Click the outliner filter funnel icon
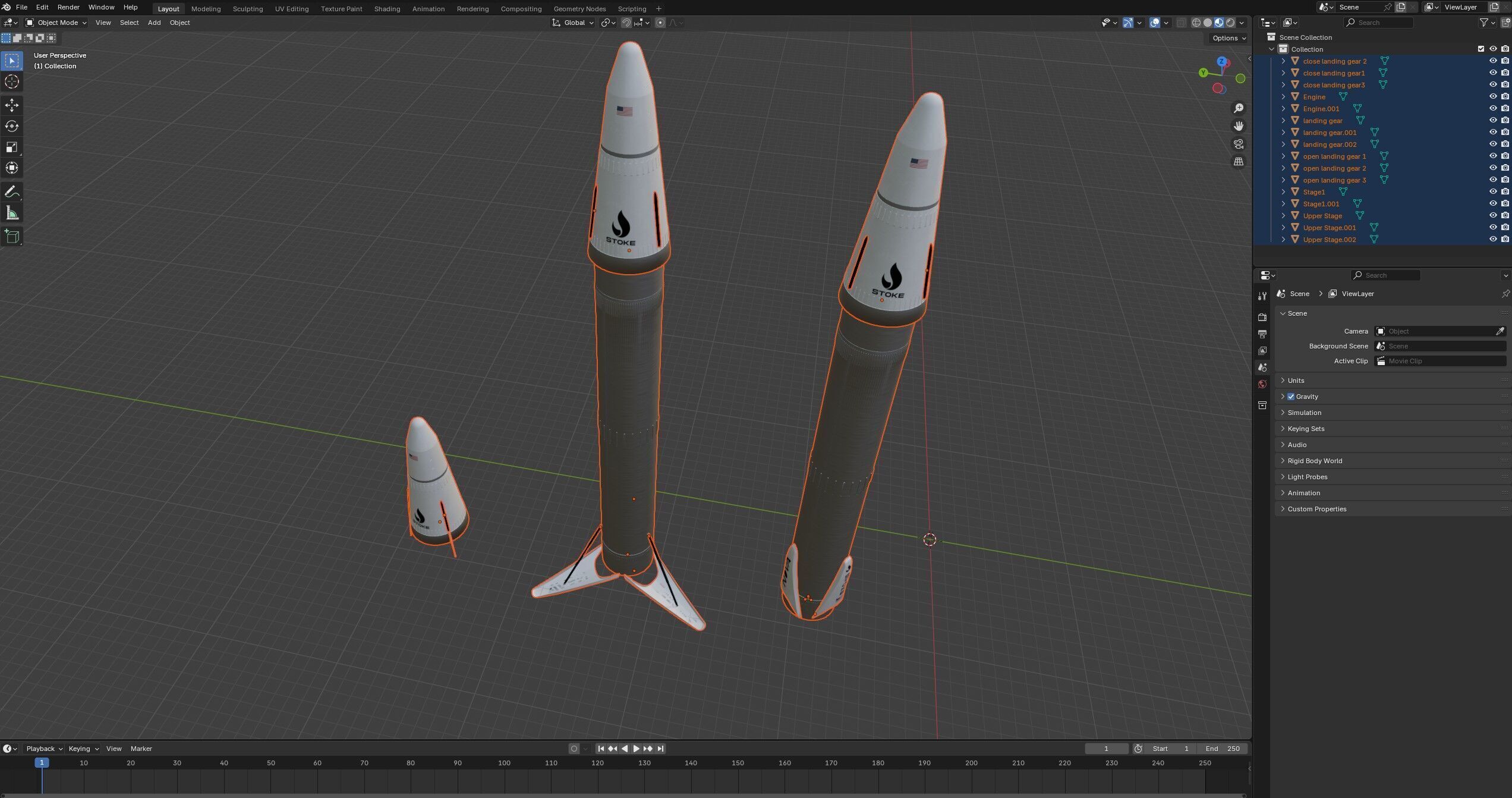 (x=1483, y=23)
